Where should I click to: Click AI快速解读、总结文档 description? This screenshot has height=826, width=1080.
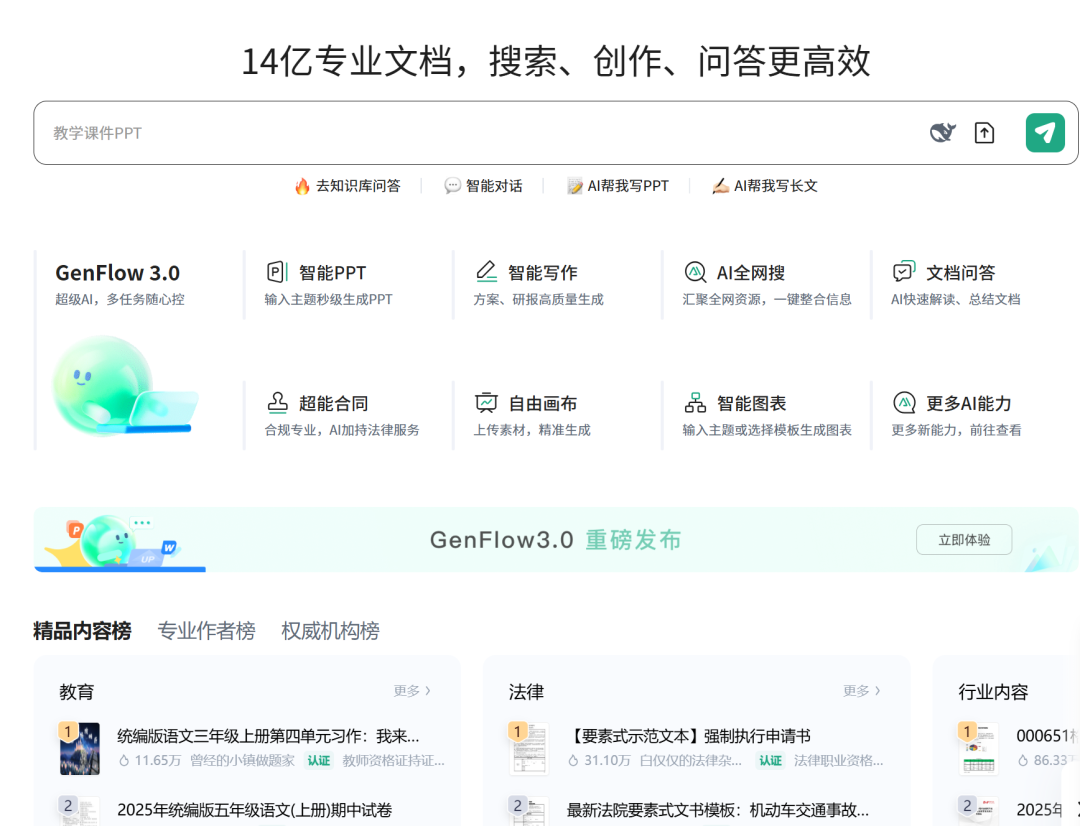tap(955, 299)
